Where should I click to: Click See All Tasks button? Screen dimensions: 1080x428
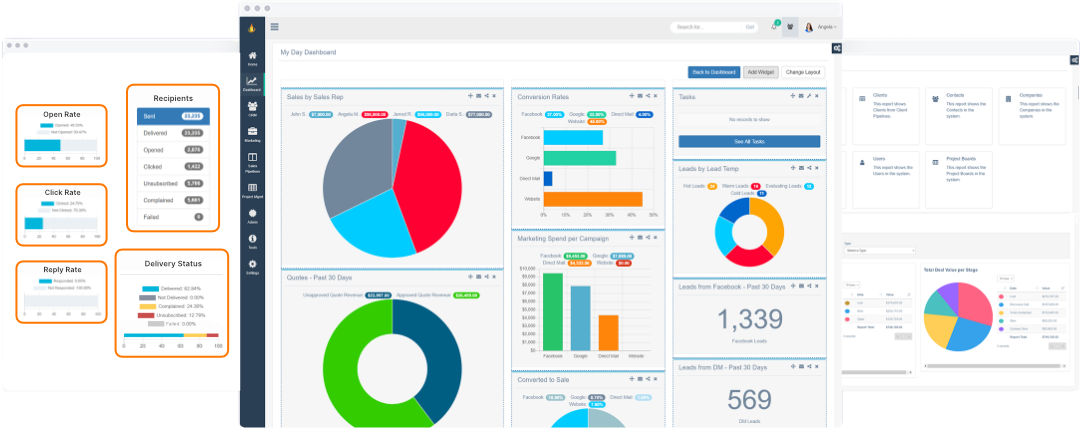(749, 141)
